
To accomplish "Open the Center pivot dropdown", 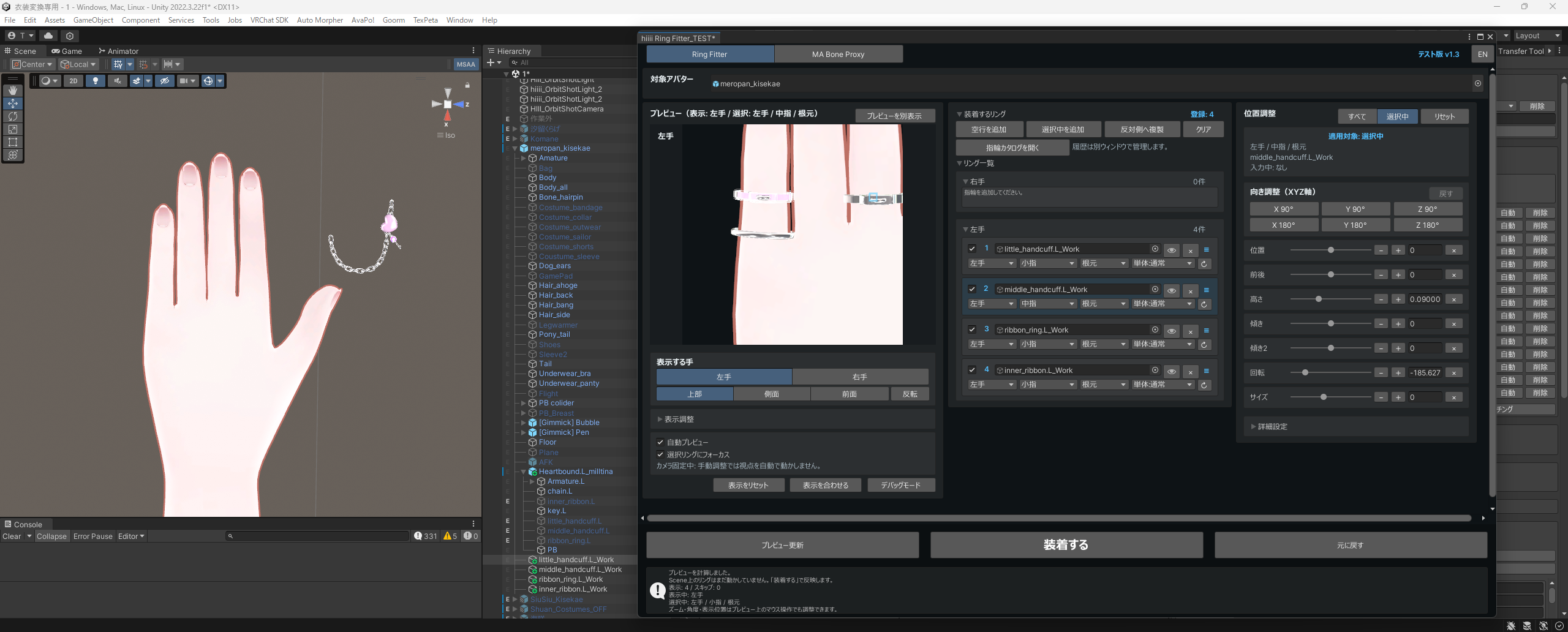I will (x=32, y=64).
